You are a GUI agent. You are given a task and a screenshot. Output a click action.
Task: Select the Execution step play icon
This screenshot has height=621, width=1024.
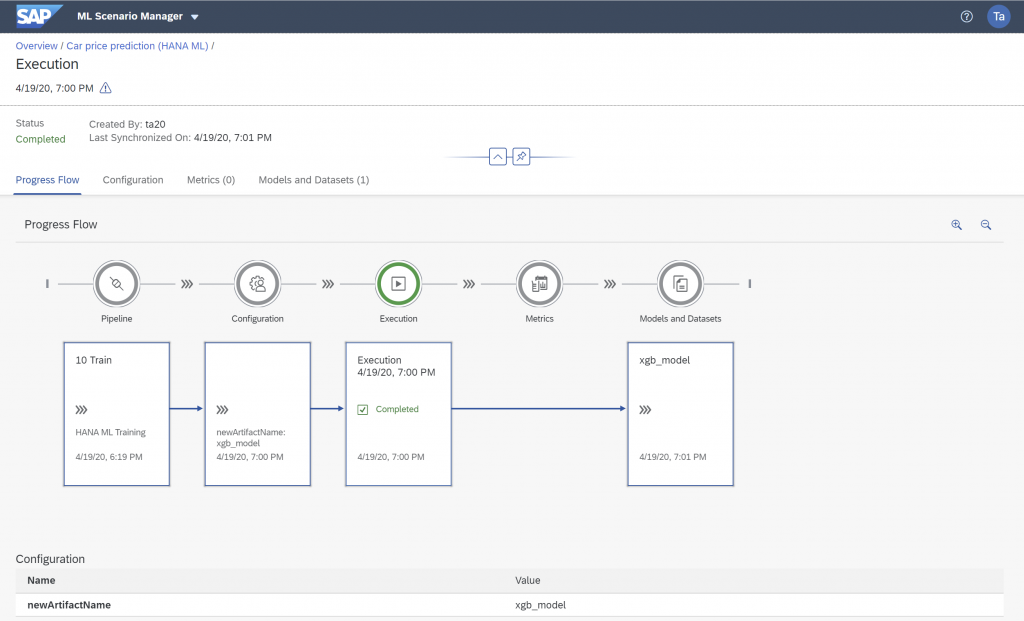click(398, 283)
